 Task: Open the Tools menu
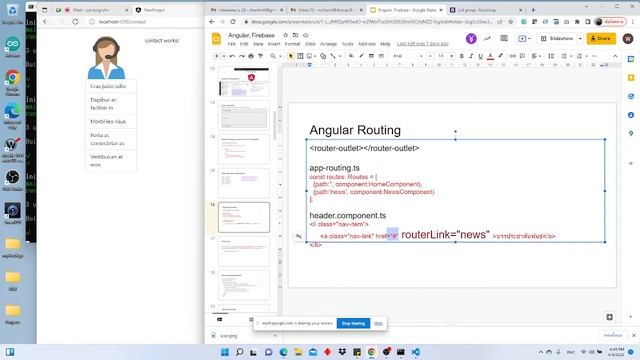point(348,44)
